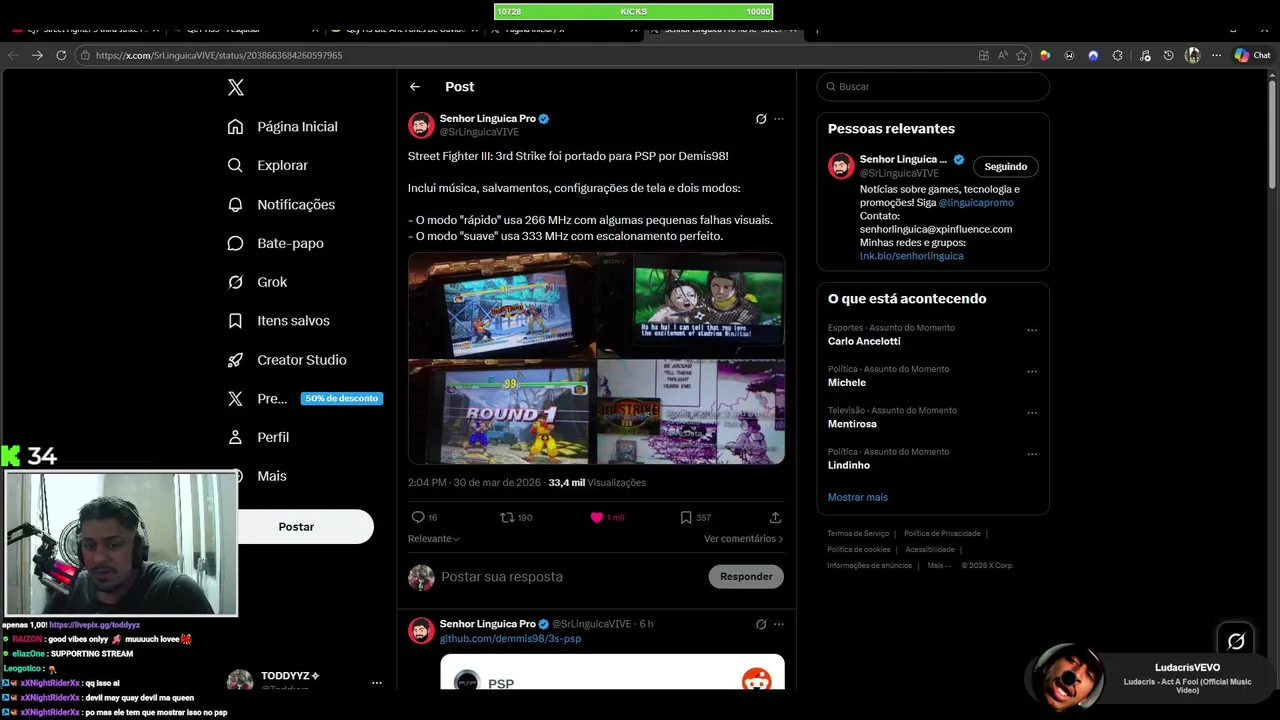Open more options on the reply post
1280x720 pixels.
pos(779,624)
